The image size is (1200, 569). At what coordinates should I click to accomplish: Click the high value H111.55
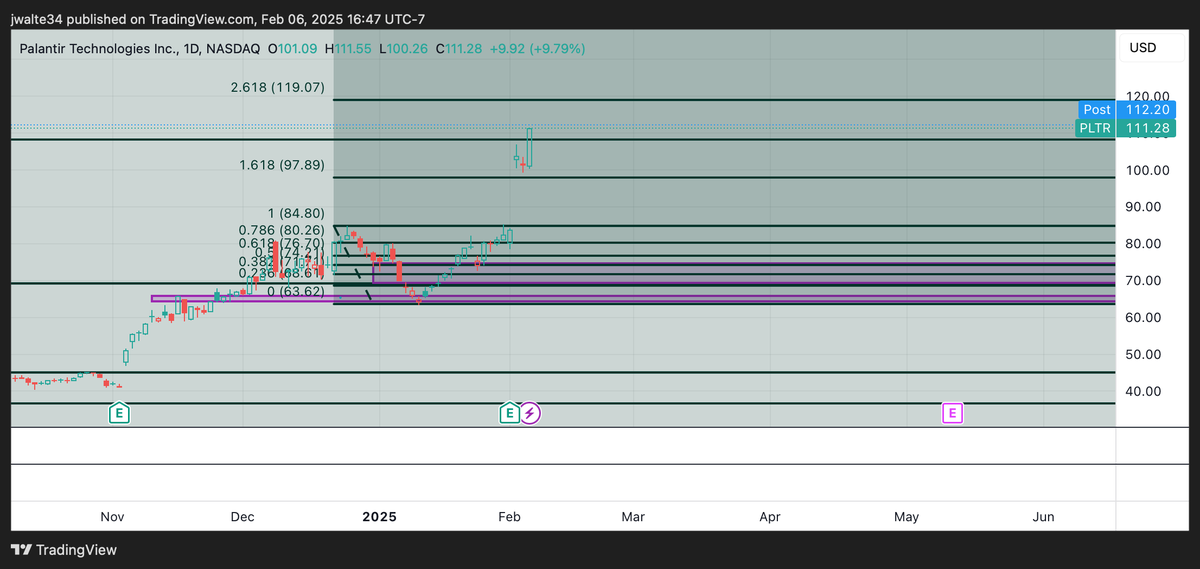347,48
